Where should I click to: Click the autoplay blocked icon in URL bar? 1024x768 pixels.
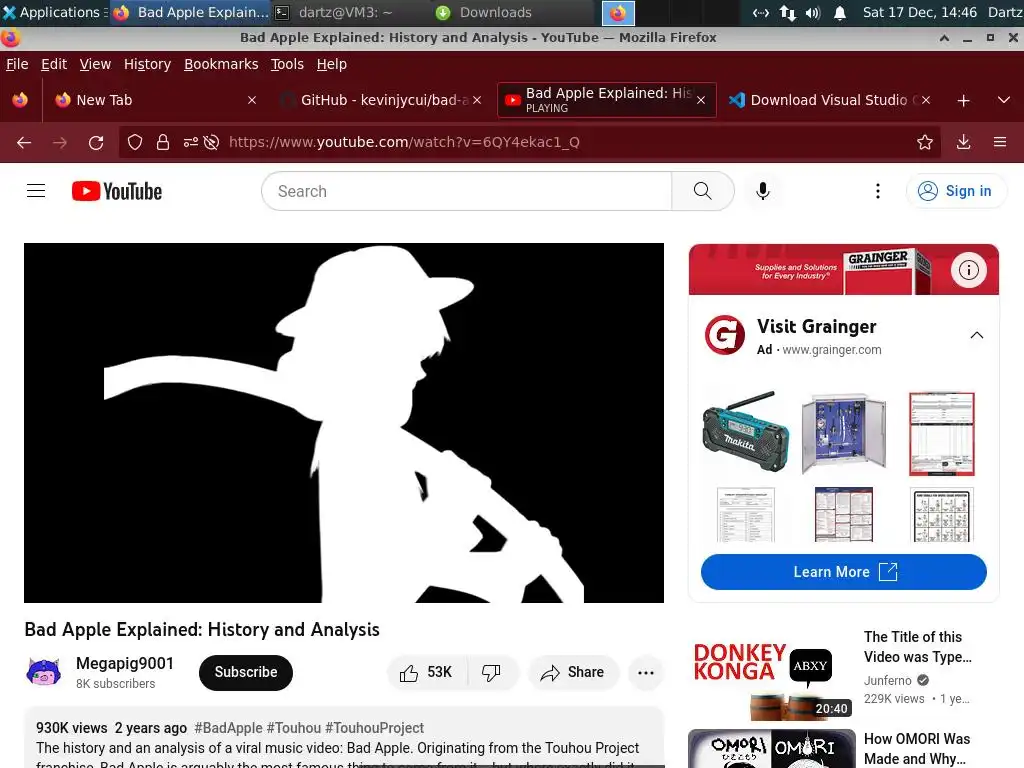pos(211,142)
